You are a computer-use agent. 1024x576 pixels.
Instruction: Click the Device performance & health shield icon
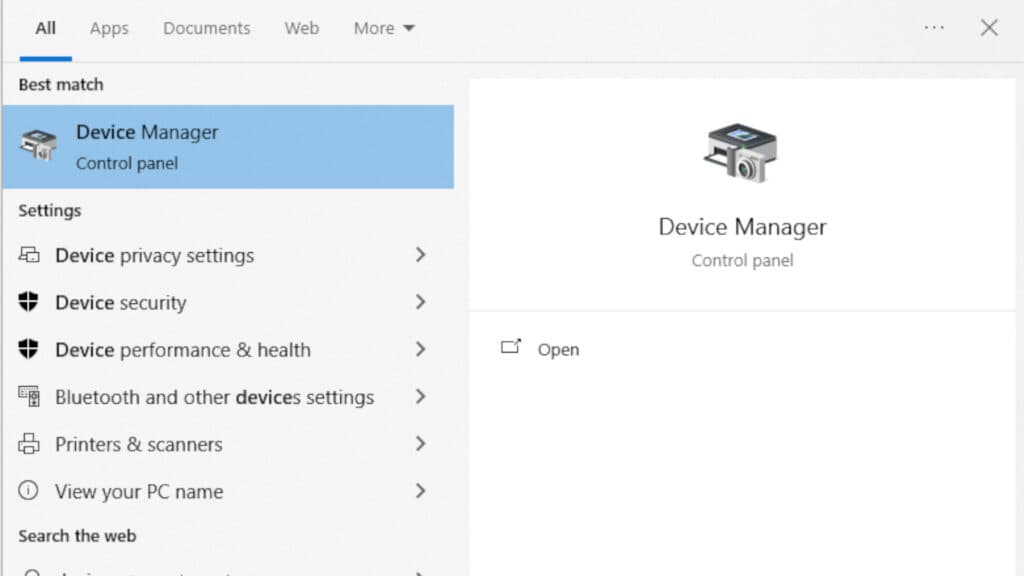pyautogui.click(x=29, y=349)
